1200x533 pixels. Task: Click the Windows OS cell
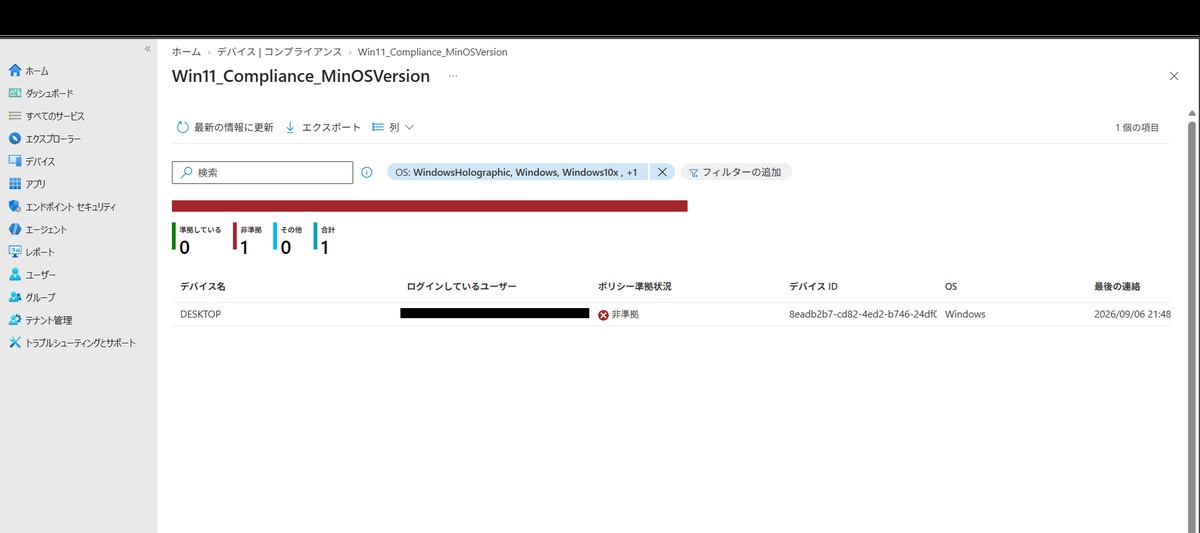click(x=965, y=314)
